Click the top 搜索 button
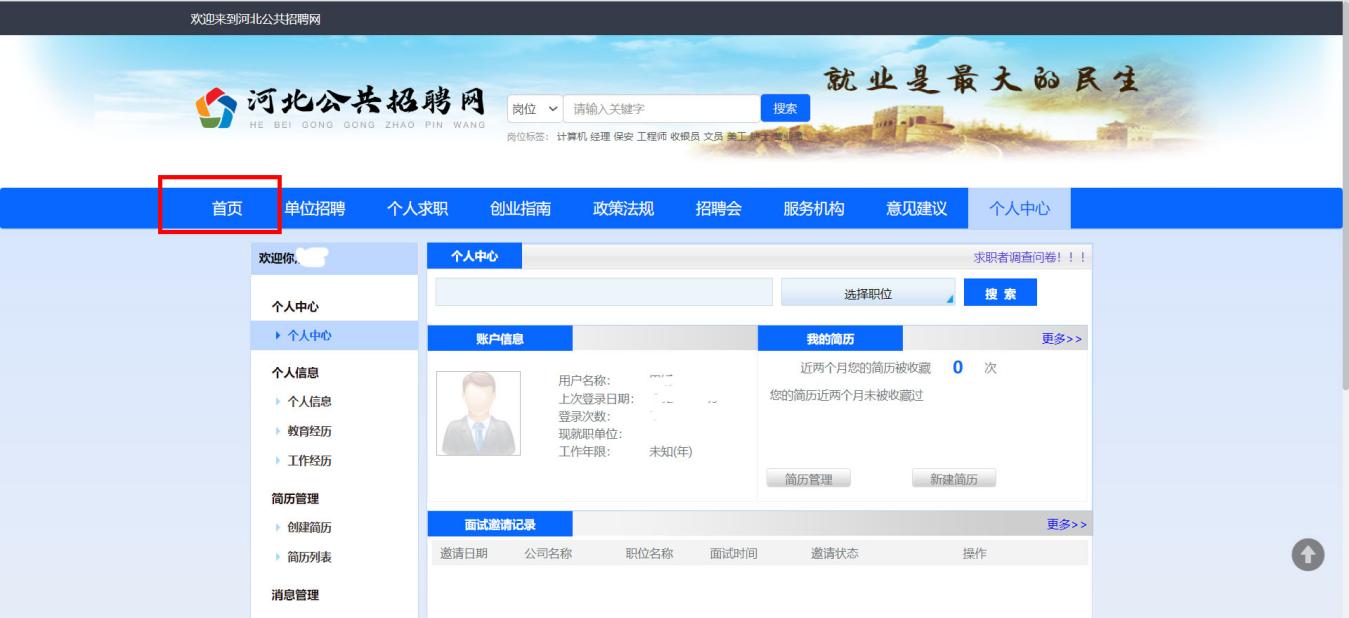This screenshot has height=618, width=1349. [786, 108]
